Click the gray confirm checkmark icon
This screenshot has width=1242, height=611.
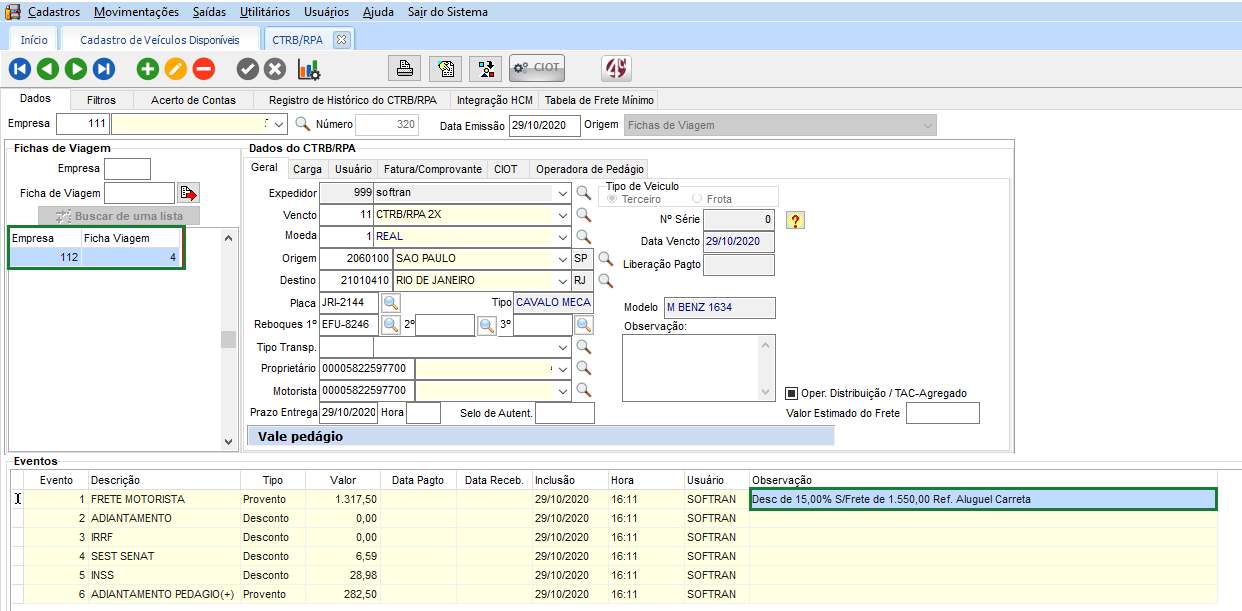(x=247, y=69)
